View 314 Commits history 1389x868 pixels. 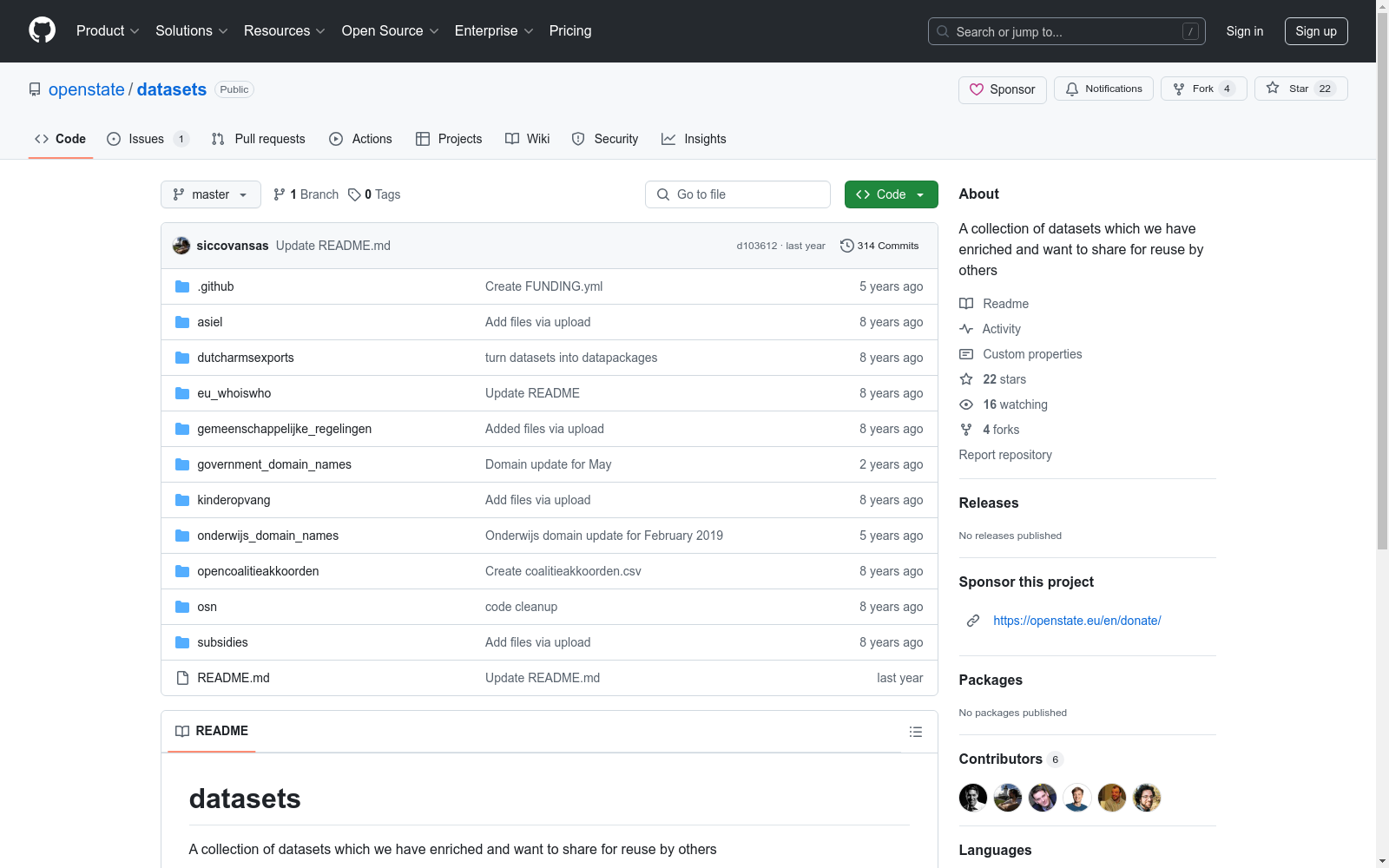(879, 246)
